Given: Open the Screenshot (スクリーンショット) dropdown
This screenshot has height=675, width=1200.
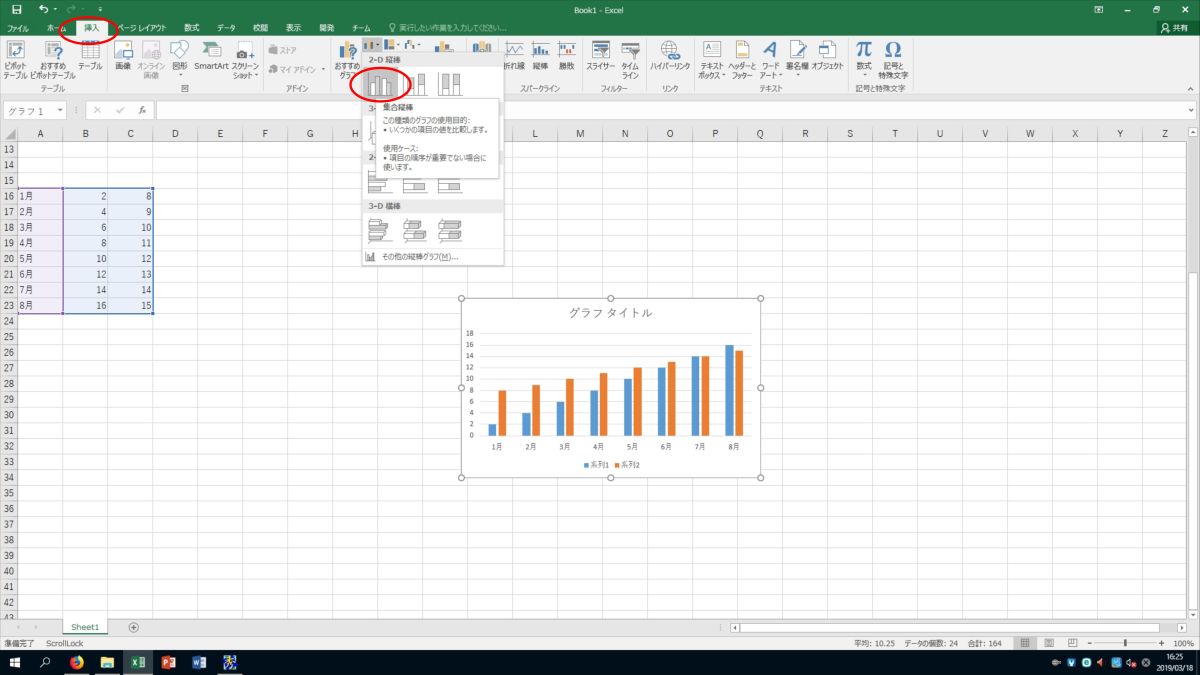Looking at the screenshot, I should tap(245, 60).
